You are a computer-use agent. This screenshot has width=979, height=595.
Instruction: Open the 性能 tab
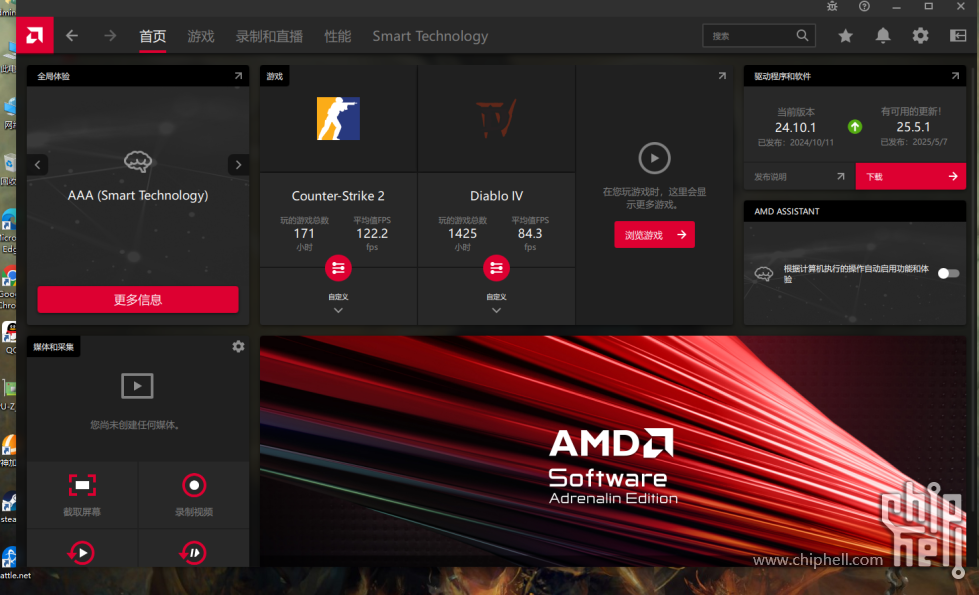point(338,36)
